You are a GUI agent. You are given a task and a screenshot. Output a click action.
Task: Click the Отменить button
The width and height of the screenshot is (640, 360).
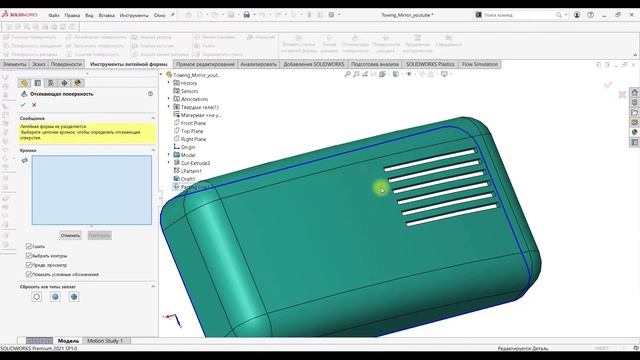click(x=70, y=236)
